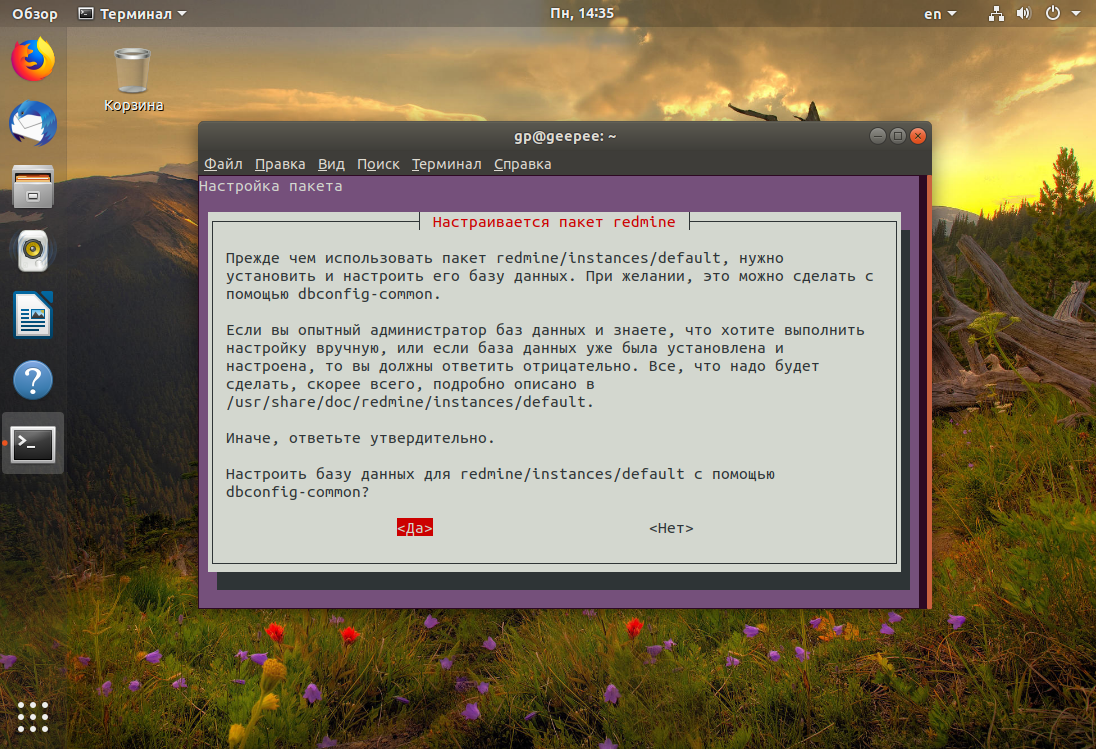Click the volume speaker icon in top bar

1023,13
